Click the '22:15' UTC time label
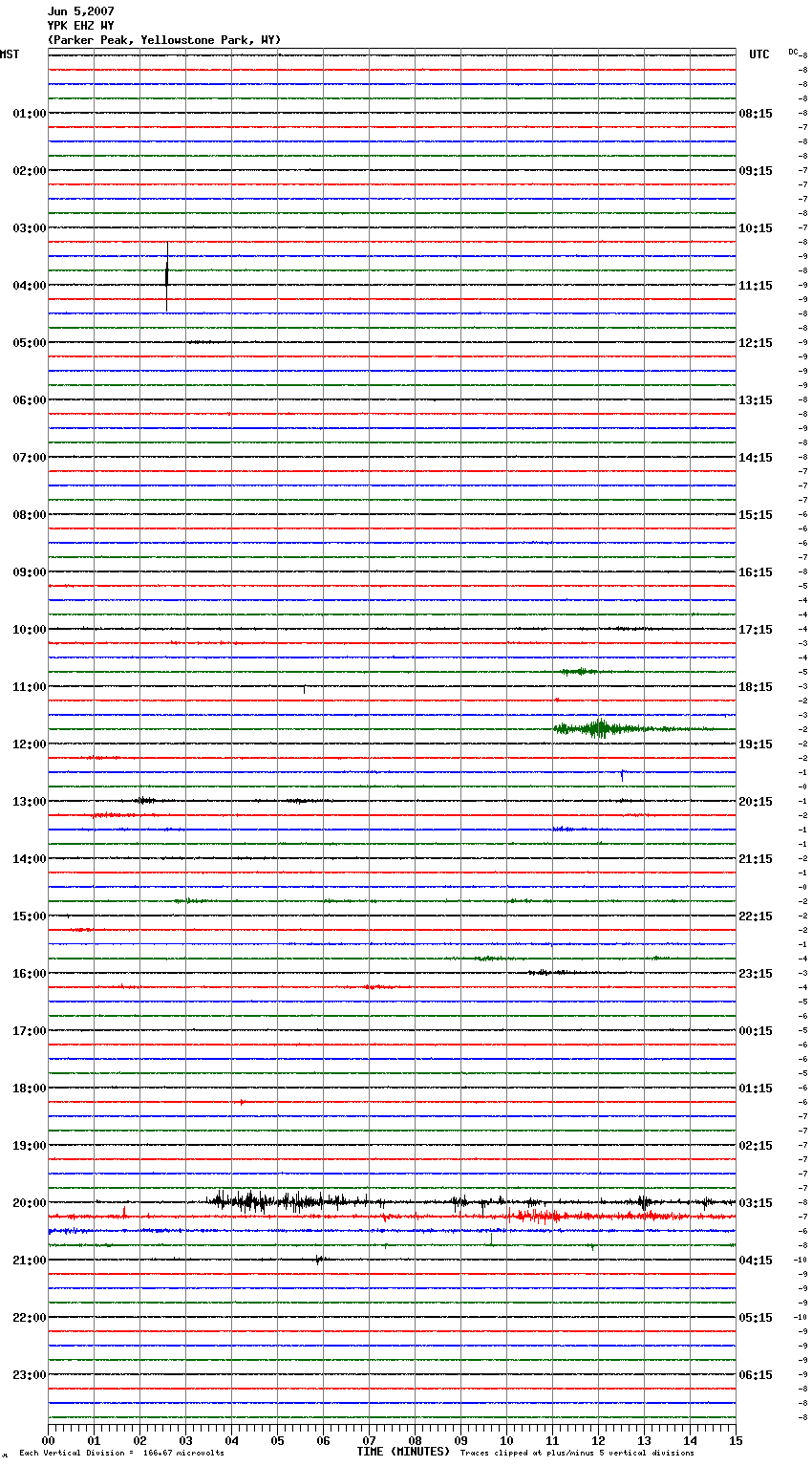The width and height of the screenshot is (812, 1466). coord(757,916)
